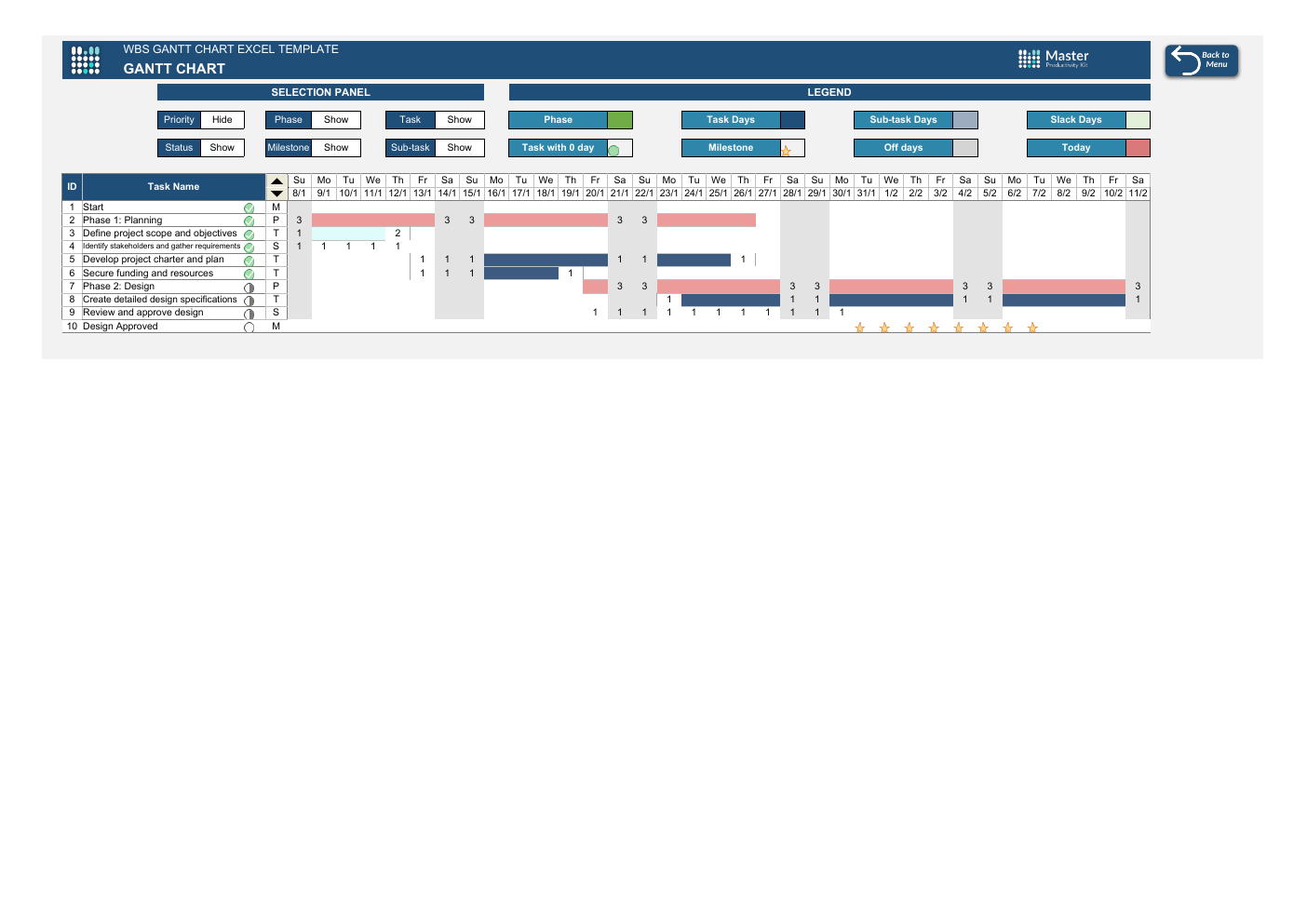Screen dimensions: 1307x924
Task: Click the gray Off days swatch
Action: pyautogui.click(x=965, y=148)
